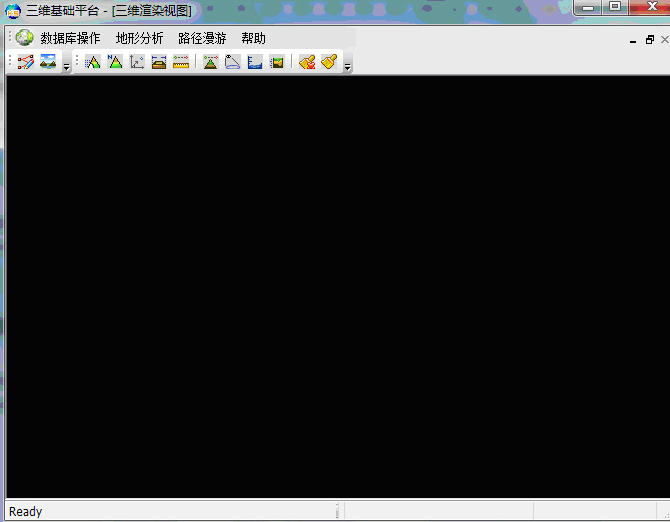The width and height of the screenshot is (670, 522).
Task: Expand the first toolbar's overflow options arrow
Action: tap(66, 67)
